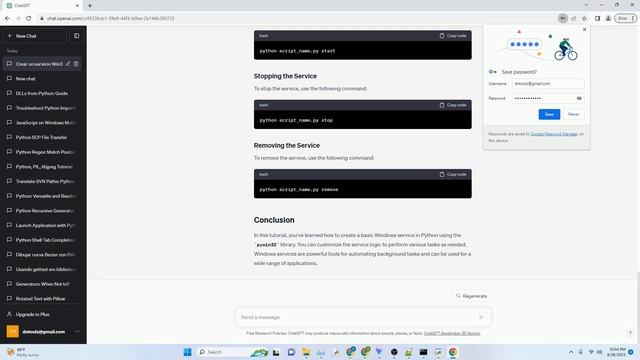Show hidden system tray icons
The height and width of the screenshot is (360, 640).
click(x=571, y=352)
